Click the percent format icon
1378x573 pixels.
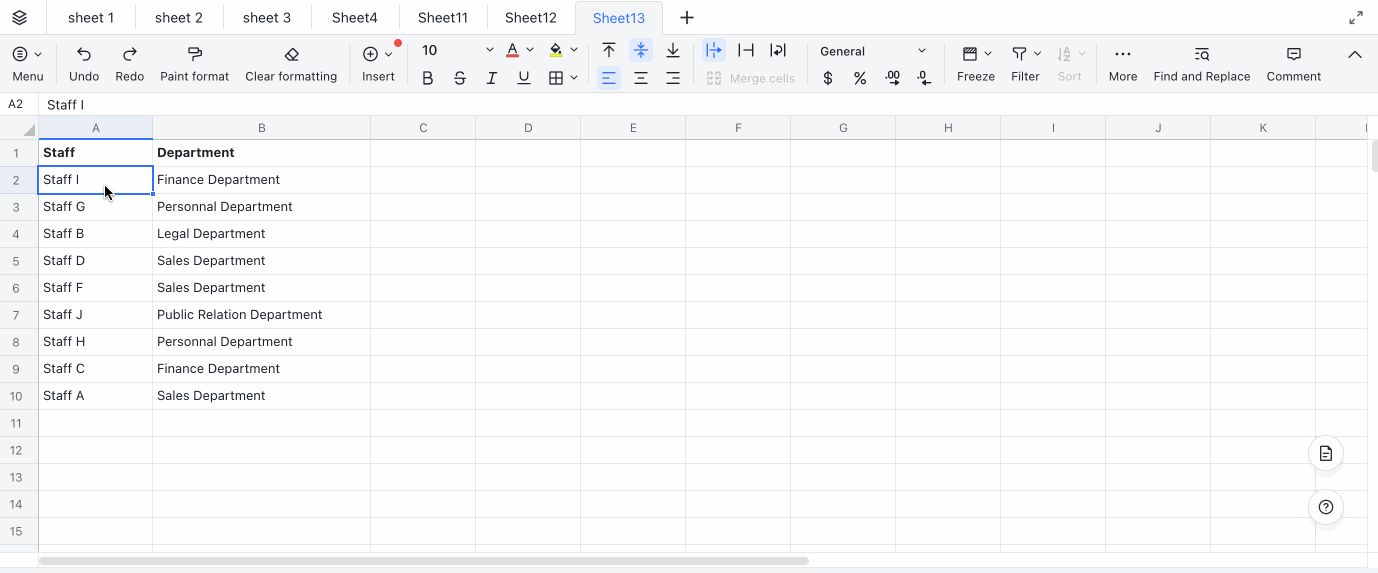[x=860, y=78]
